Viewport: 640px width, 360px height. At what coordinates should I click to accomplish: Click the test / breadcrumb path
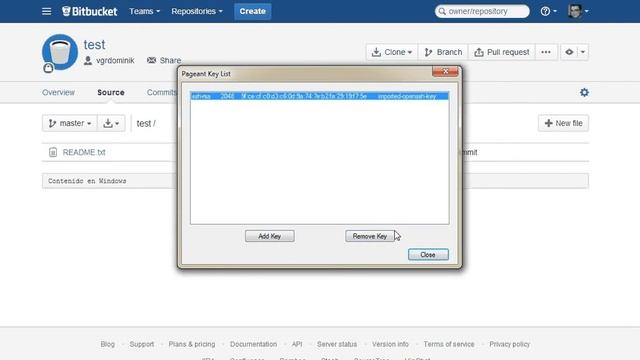click(x=146, y=123)
